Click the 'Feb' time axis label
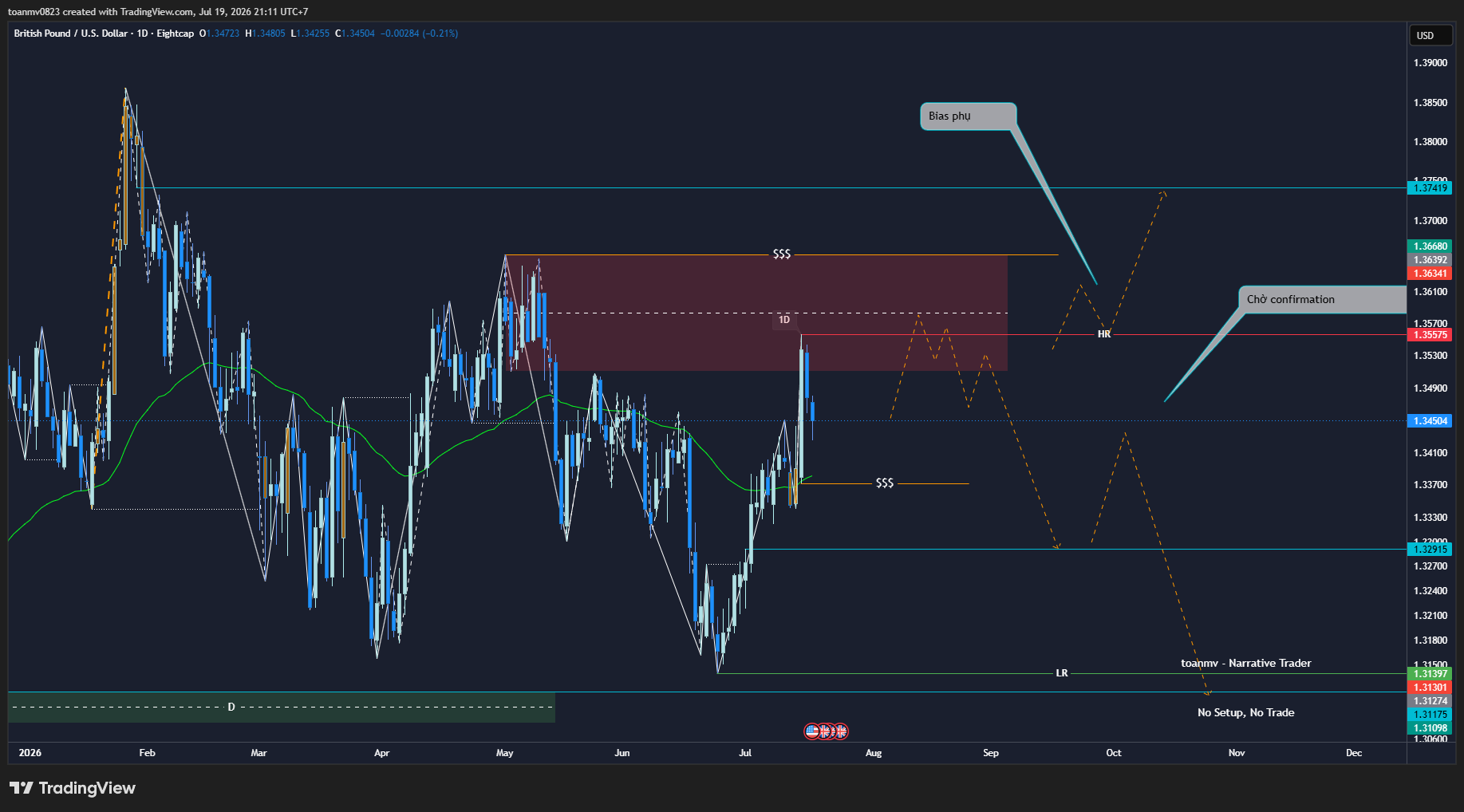Screen dimensions: 1464x812 click(x=147, y=753)
